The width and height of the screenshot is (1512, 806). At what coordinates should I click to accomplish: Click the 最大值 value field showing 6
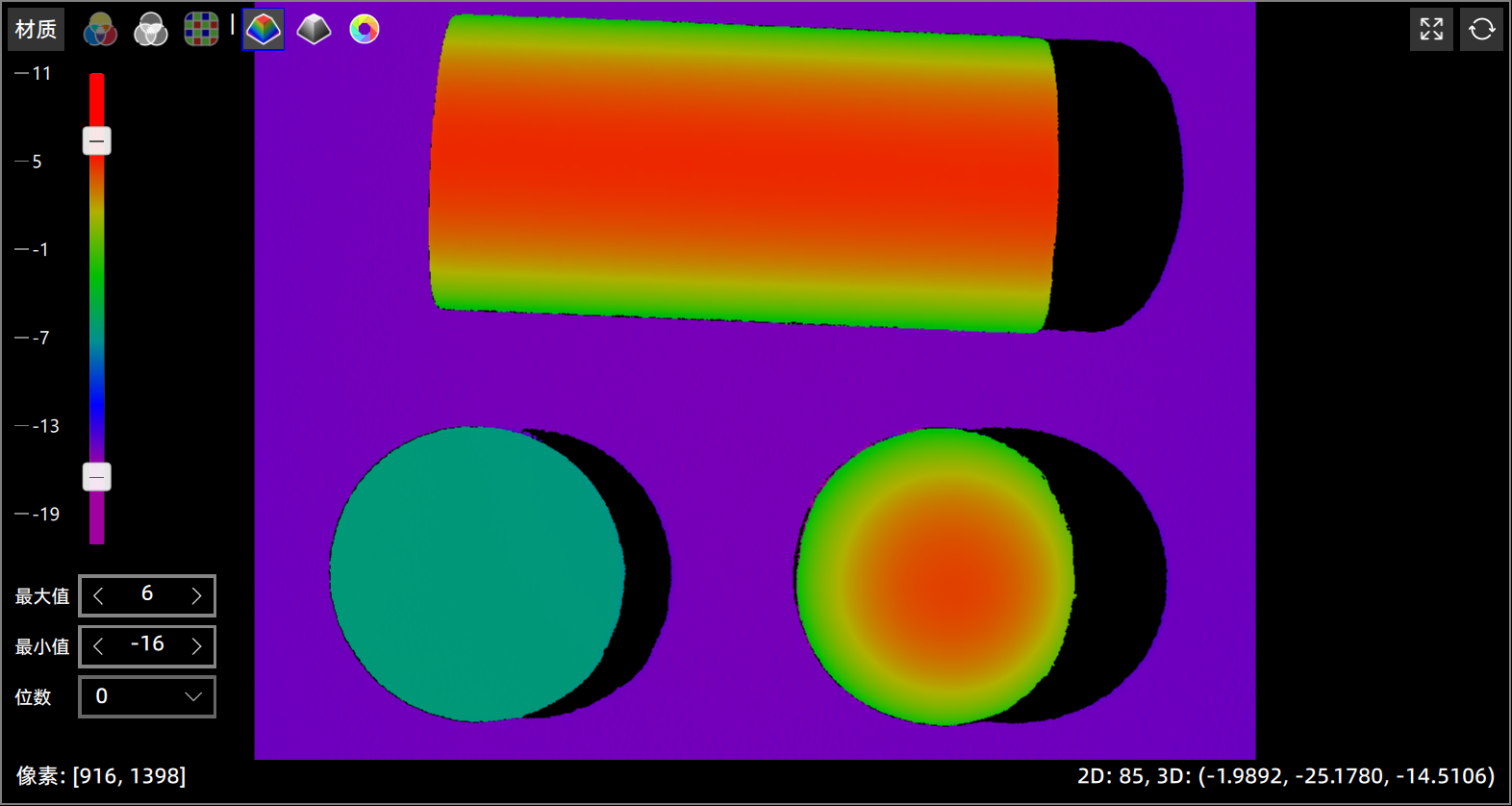coord(147,595)
